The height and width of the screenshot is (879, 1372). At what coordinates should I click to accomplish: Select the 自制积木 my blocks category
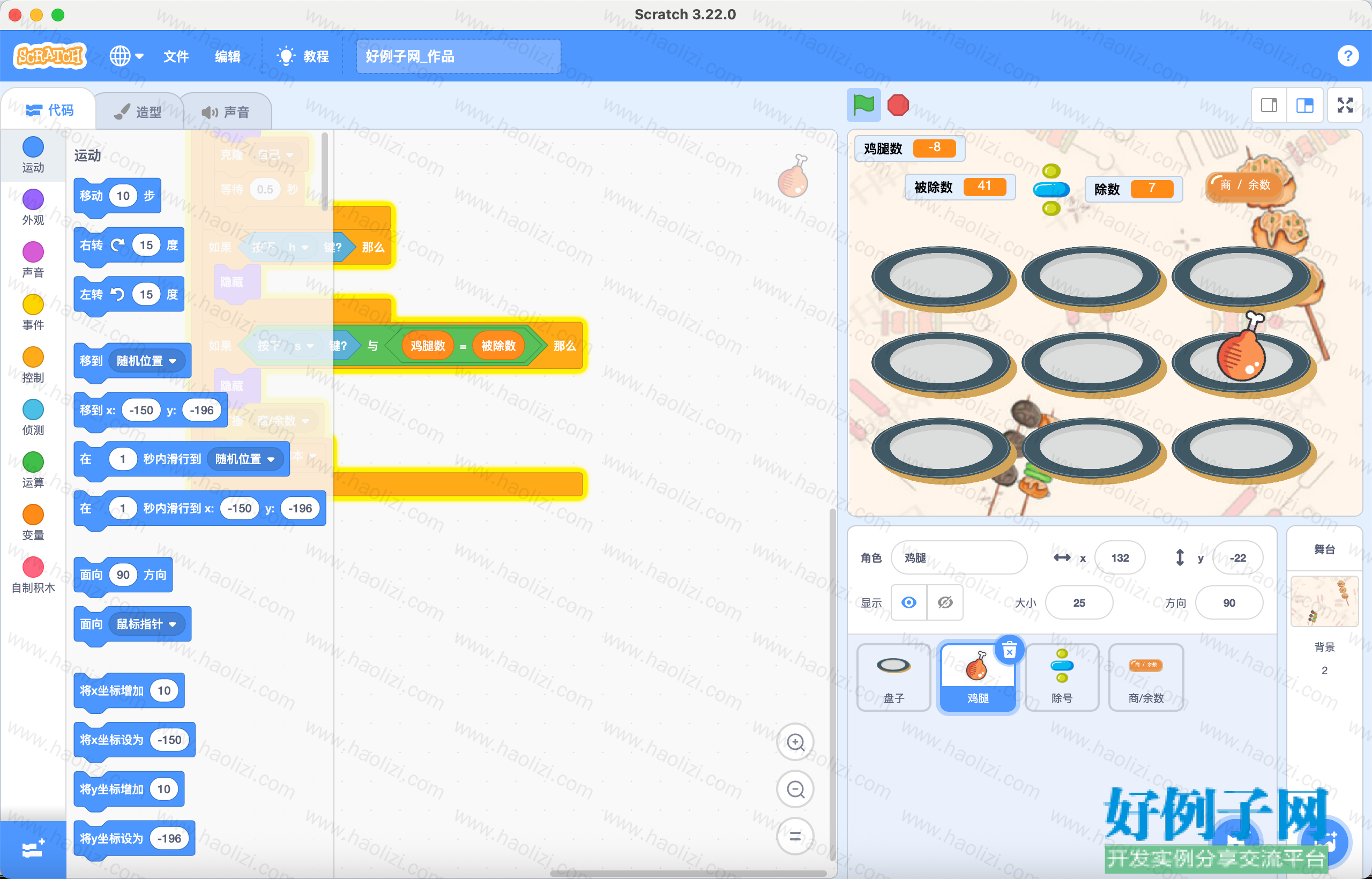pos(33,575)
